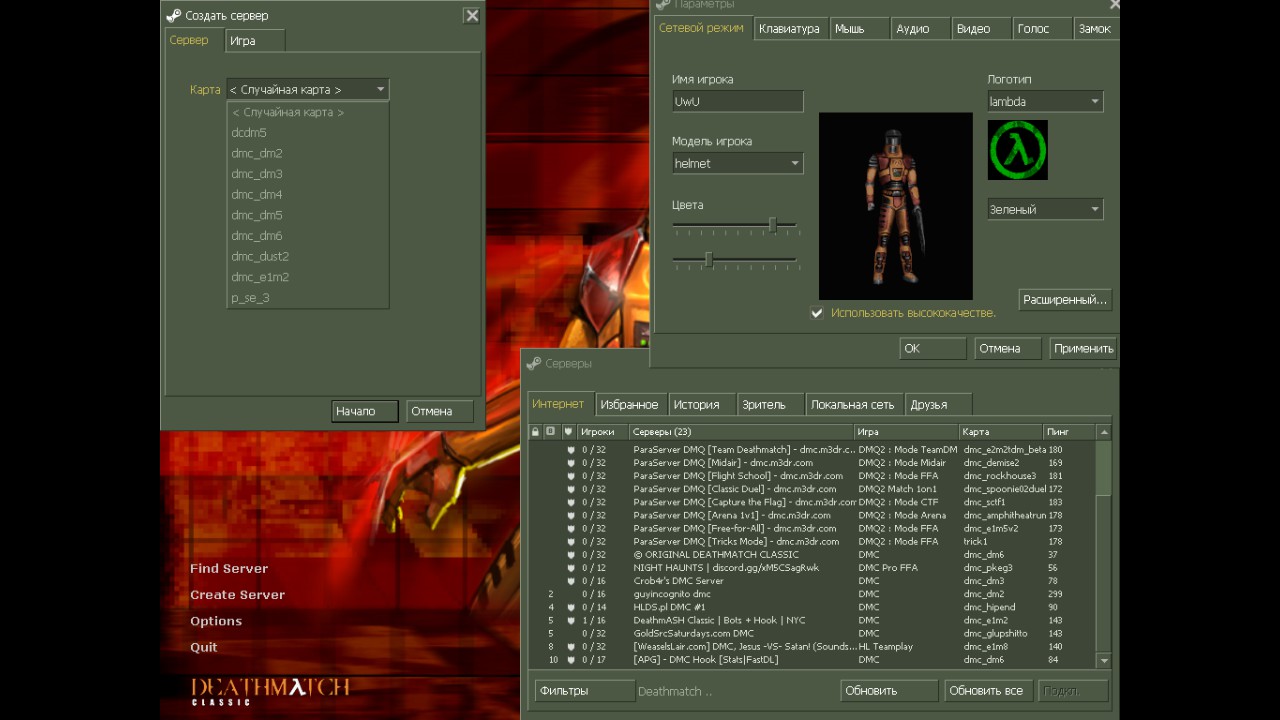This screenshot has height=720, width=1280.
Task: Click the password lock column header icon
Action: (x=535, y=432)
